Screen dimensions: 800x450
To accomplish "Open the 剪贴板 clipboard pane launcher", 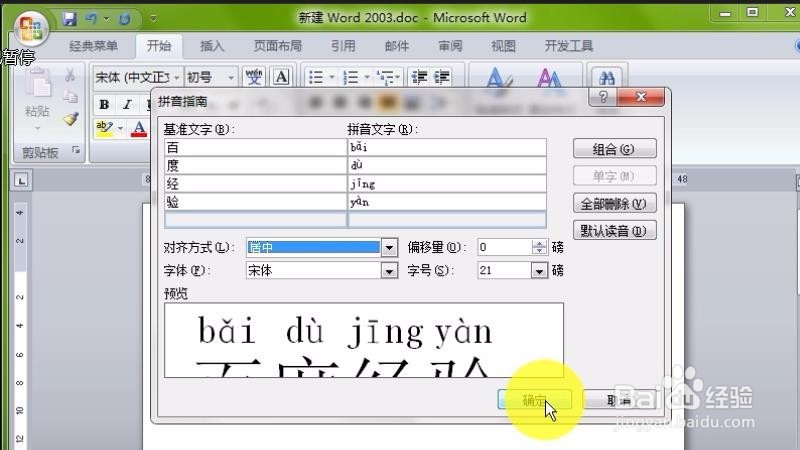I will pos(76,150).
